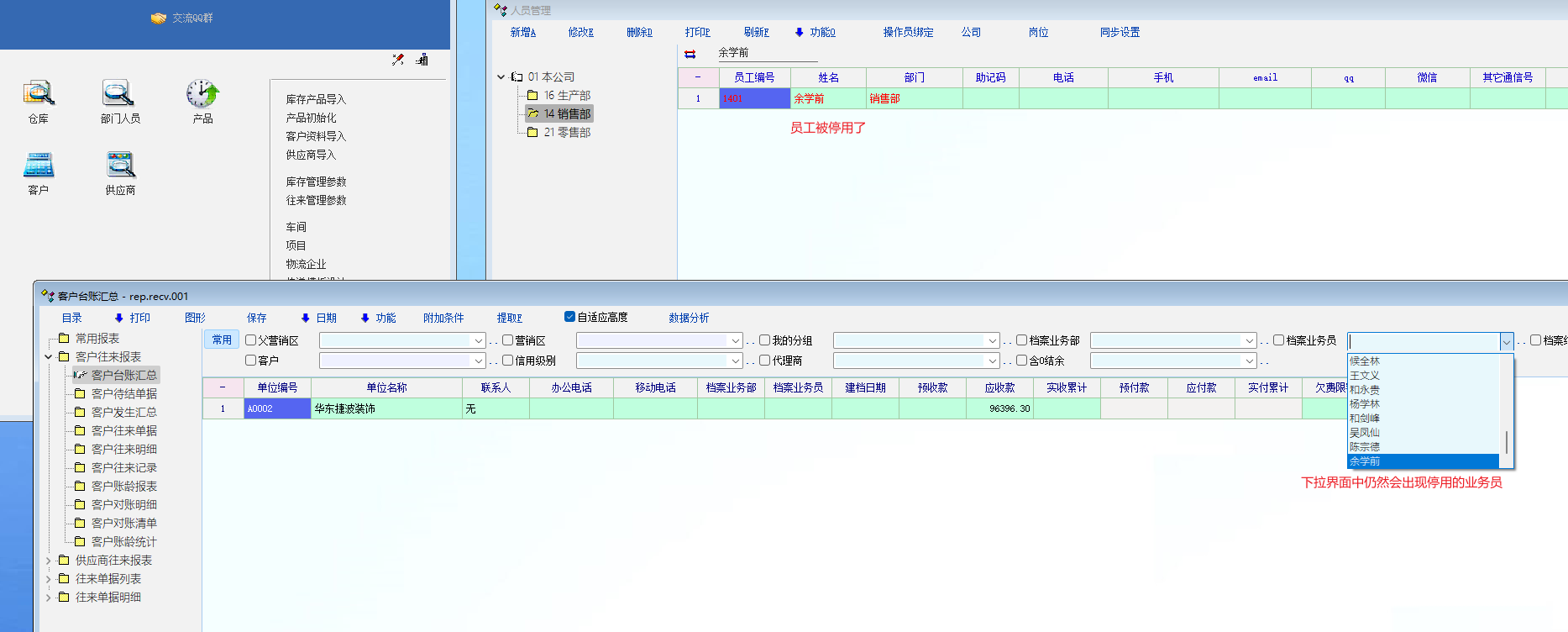Click the 交流QQ群 handshake icon
The image size is (1568, 632).
tap(159, 18)
